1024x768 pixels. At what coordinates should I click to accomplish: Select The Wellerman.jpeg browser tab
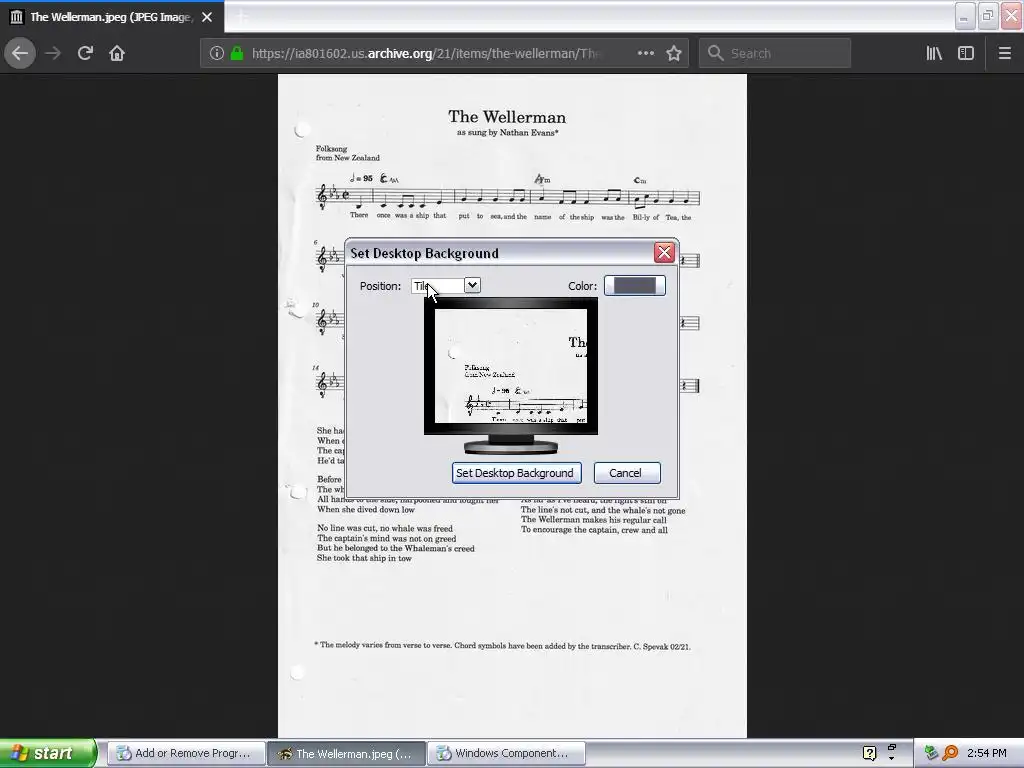coord(112,17)
